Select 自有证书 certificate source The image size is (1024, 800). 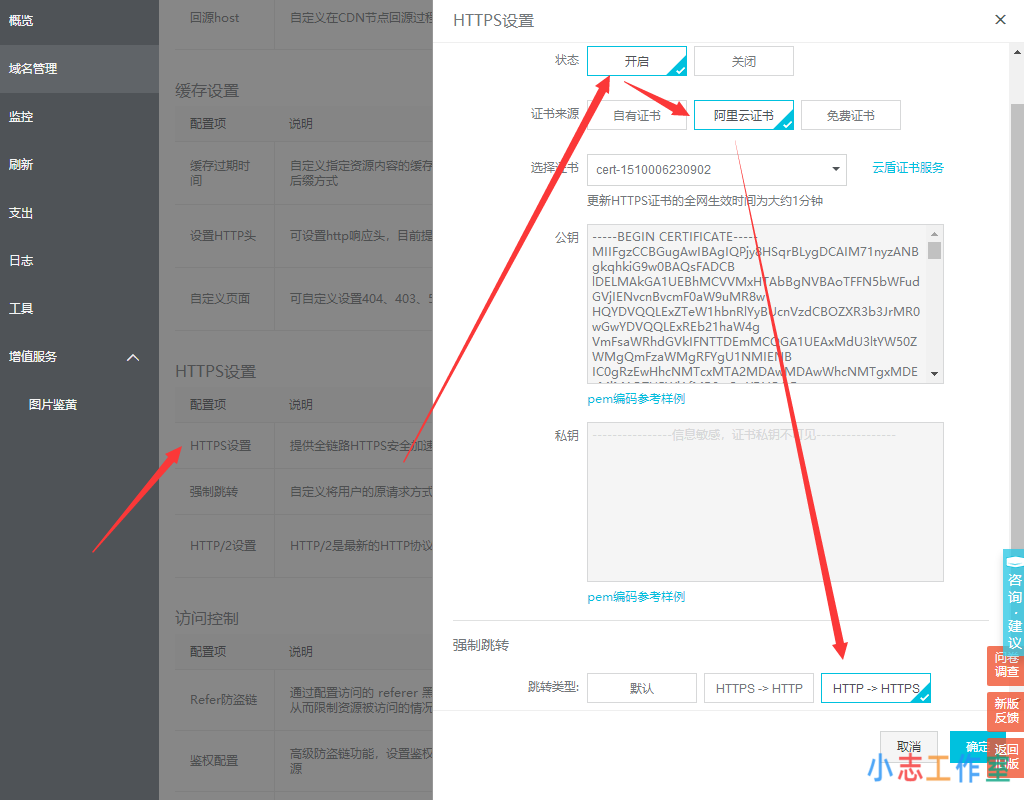click(637, 115)
